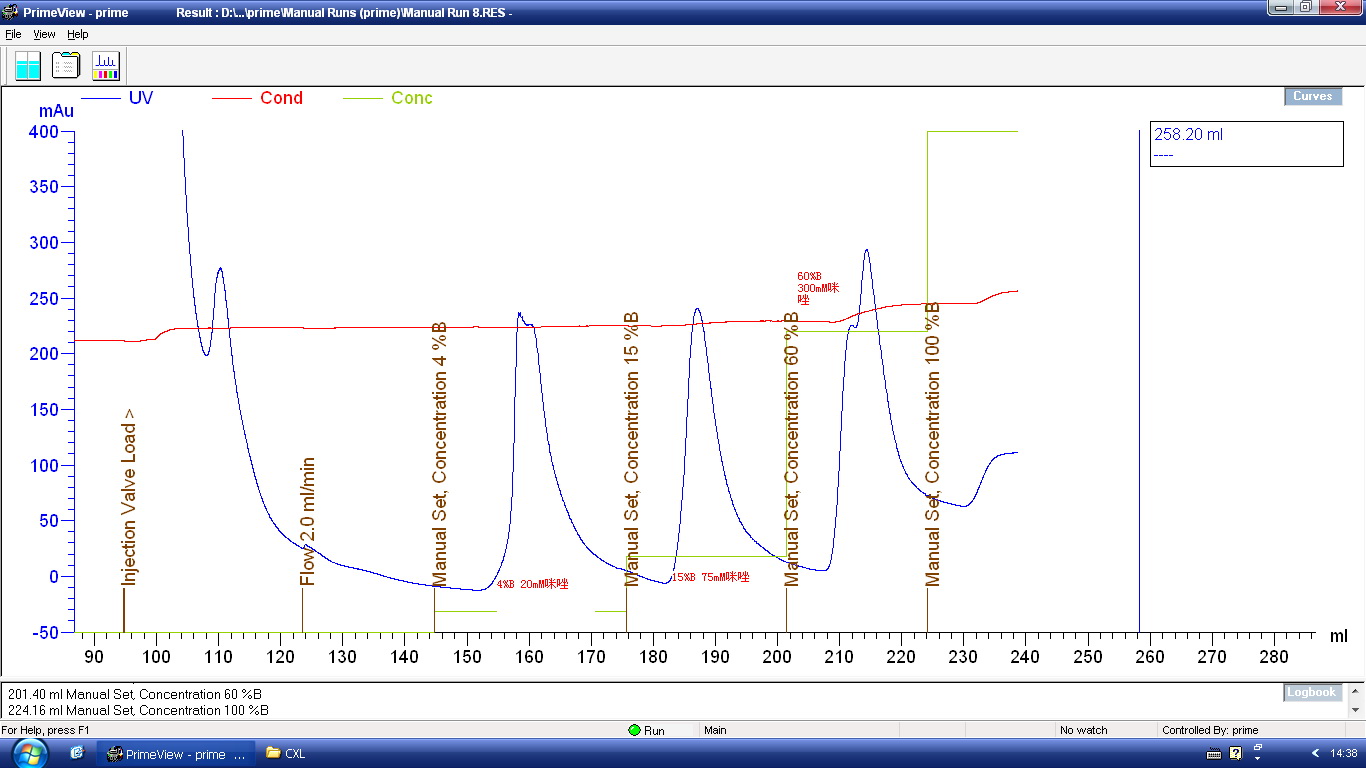Image resolution: width=1366 pixels, height=768 pixels.
Task: Click the Manual Run 8.RES result path title
Action: (344, 13)
